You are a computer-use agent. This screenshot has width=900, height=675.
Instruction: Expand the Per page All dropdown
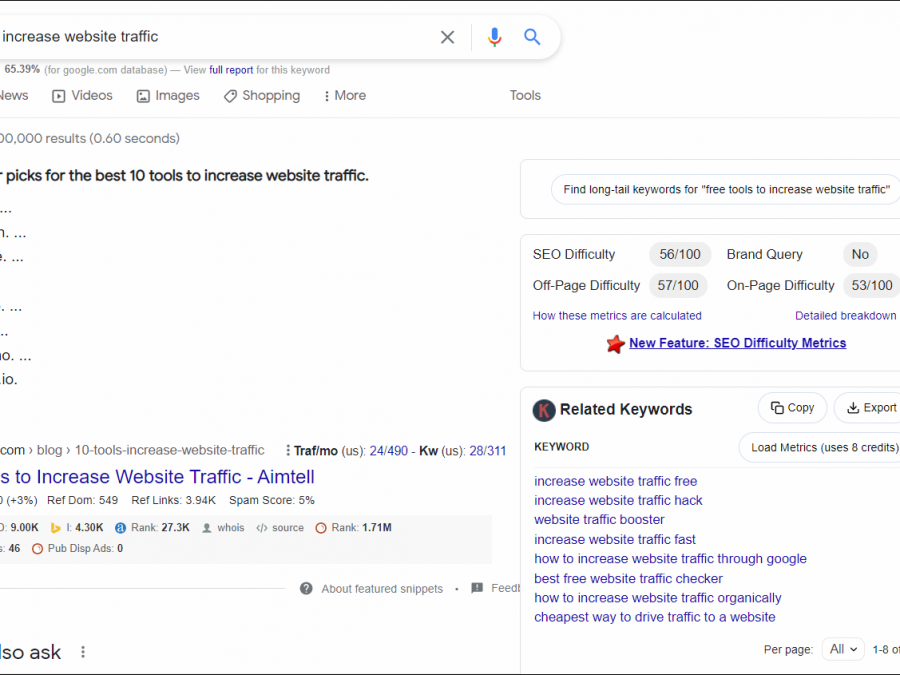[x=843, y=649]
